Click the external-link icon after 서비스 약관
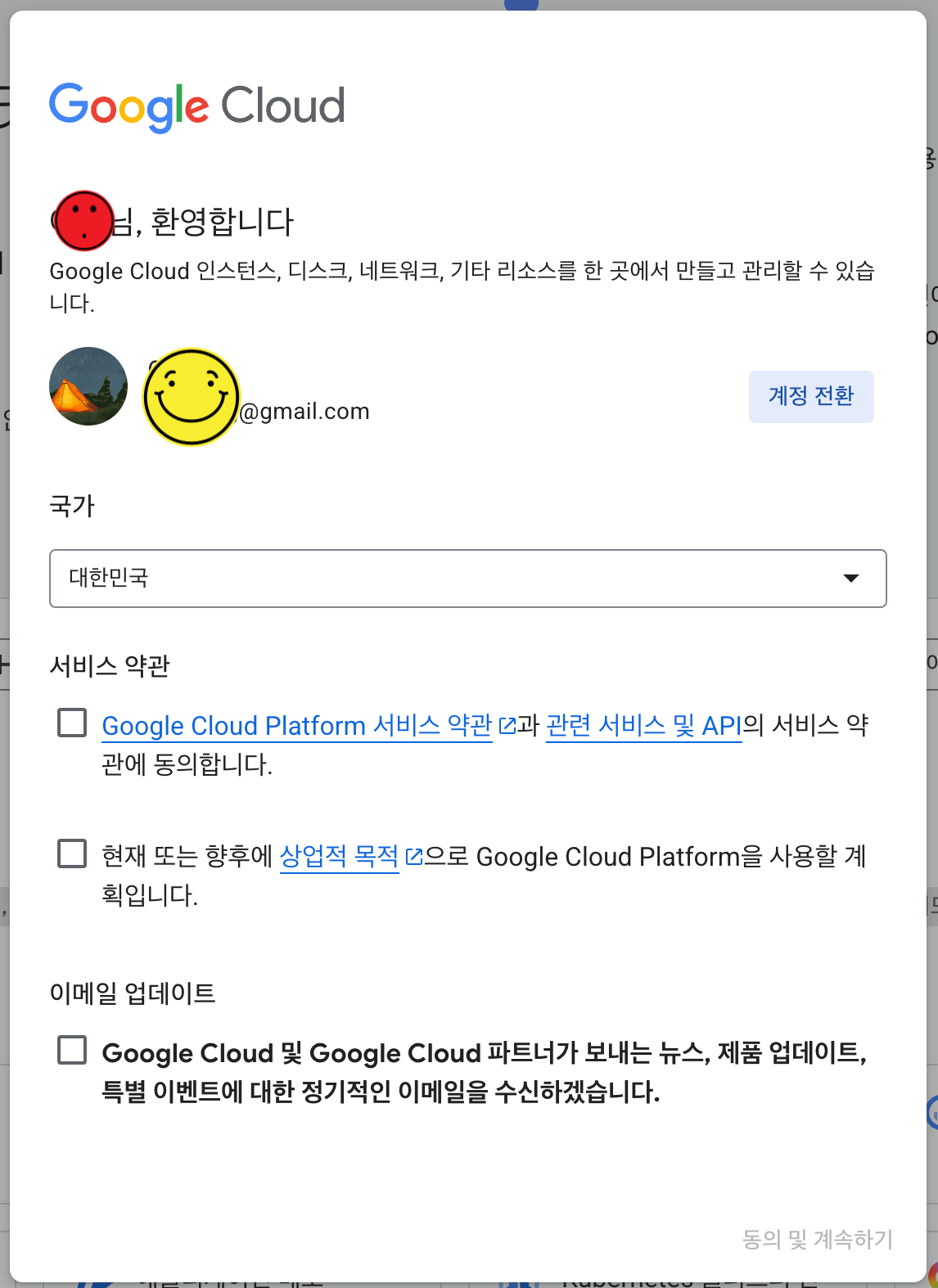The image size is (938, 1288). tap(507, 726)
